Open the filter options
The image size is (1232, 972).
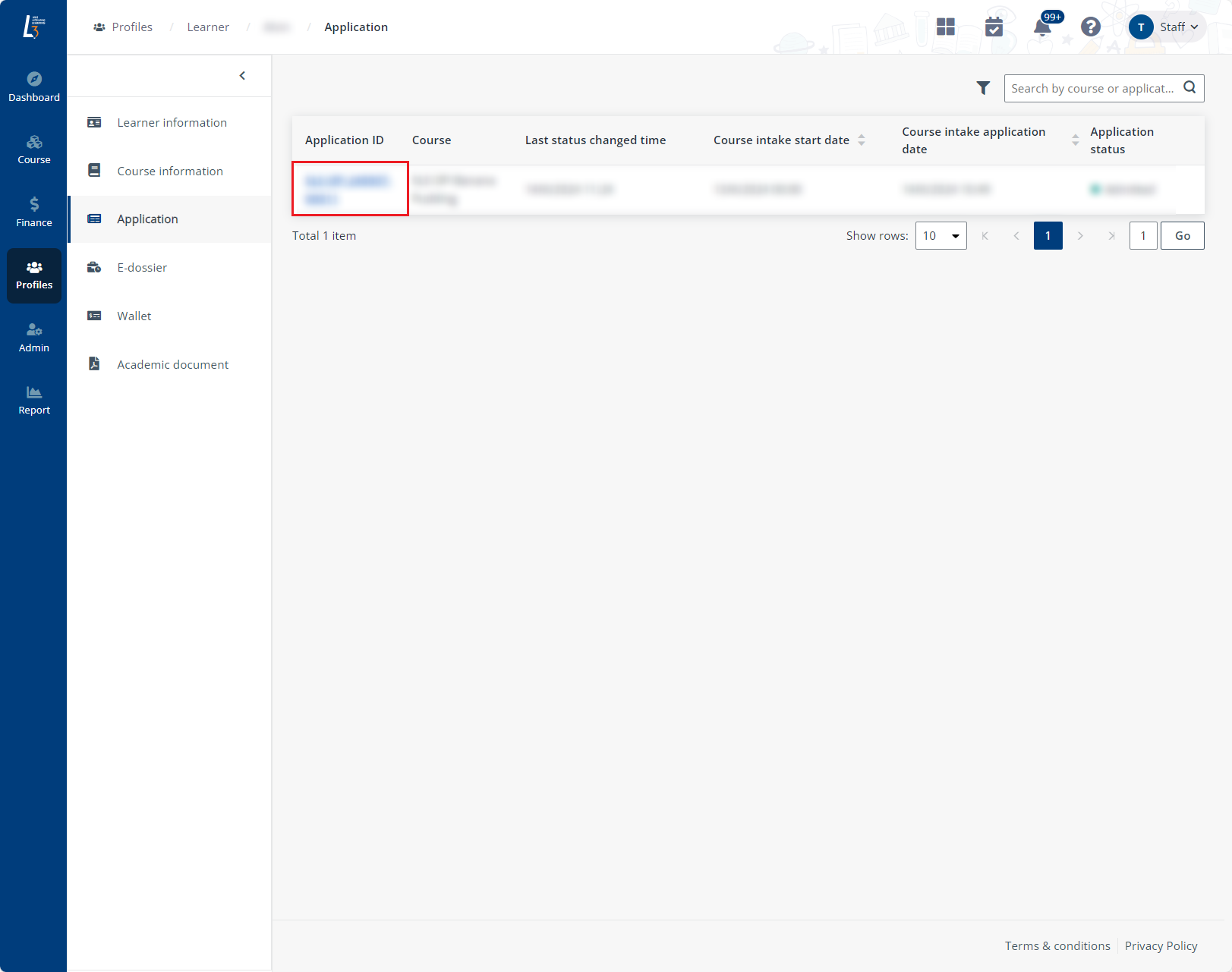click(983, 88)
